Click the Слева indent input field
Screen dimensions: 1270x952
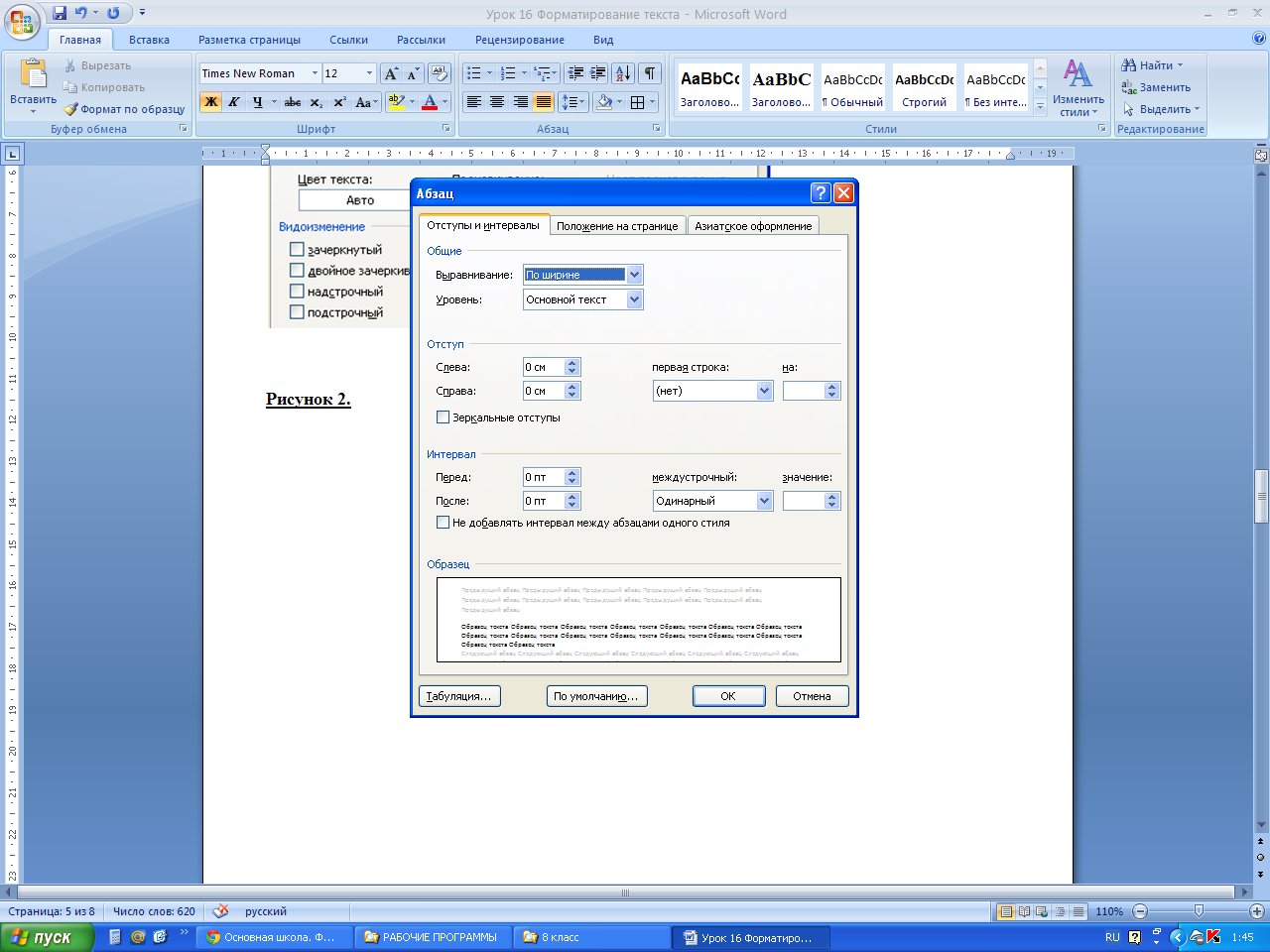(x=544, y=367)
